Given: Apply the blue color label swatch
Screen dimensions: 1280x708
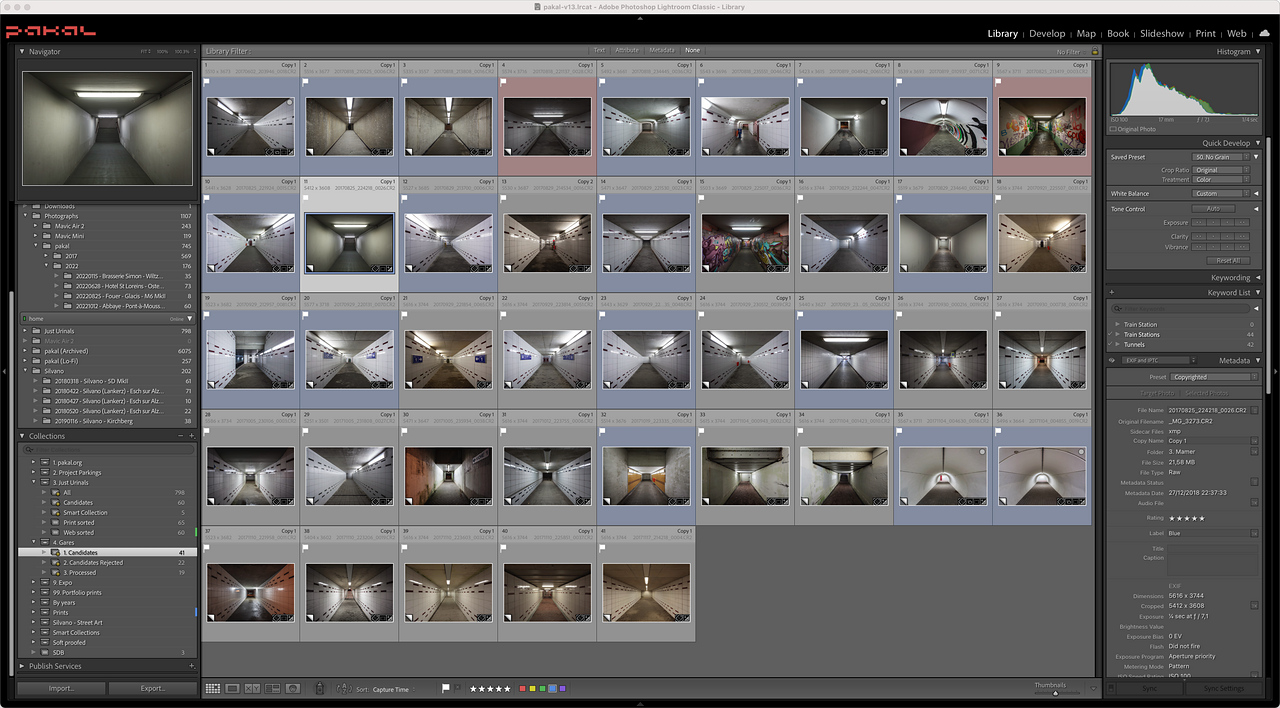Looking at the screenshot, I should 554,689.
